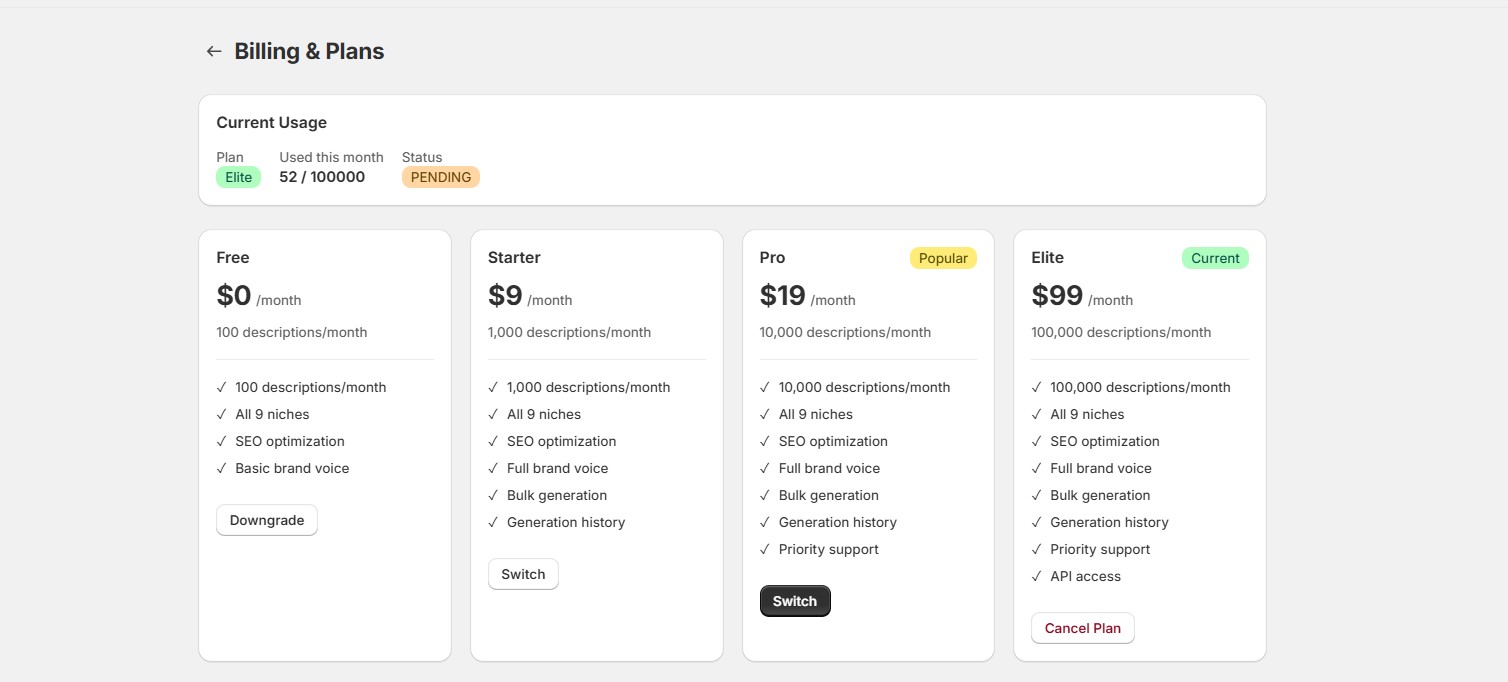Image resolution: width=1508 pixels, height=682 pixels.
Task: Click Cancel Plan on the Elite card
Action: pyautogui.click(x=1083, y=628)
